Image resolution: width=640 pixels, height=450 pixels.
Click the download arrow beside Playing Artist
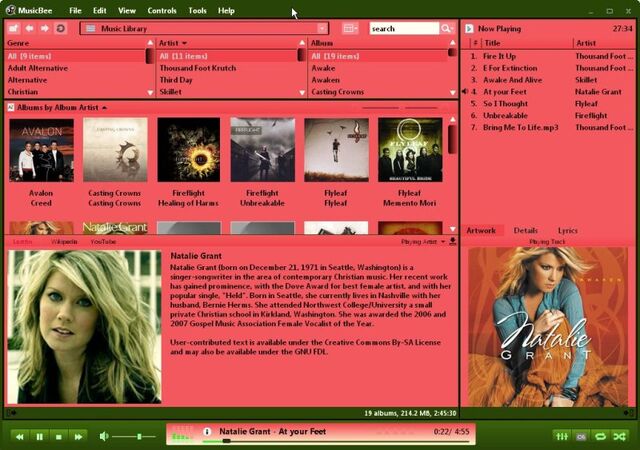[x=453, y=242]
